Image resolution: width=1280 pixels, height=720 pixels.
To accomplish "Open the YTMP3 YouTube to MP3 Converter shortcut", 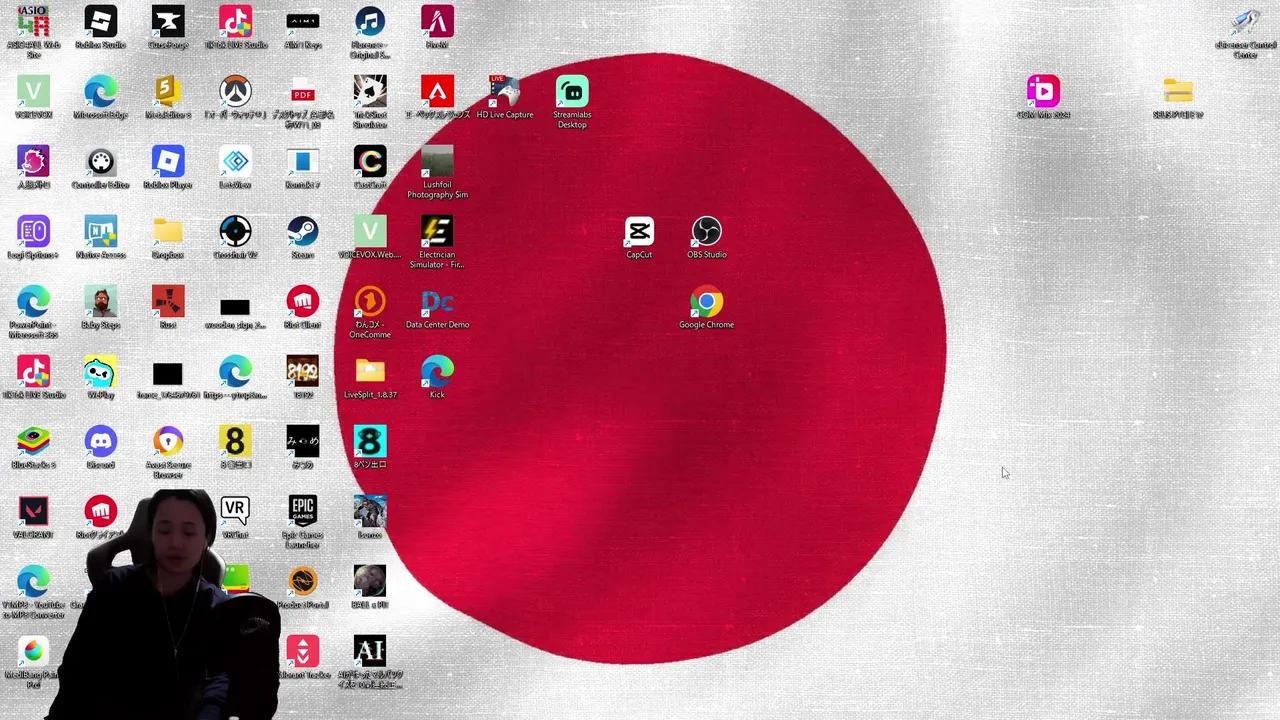I will coord(33,582).
